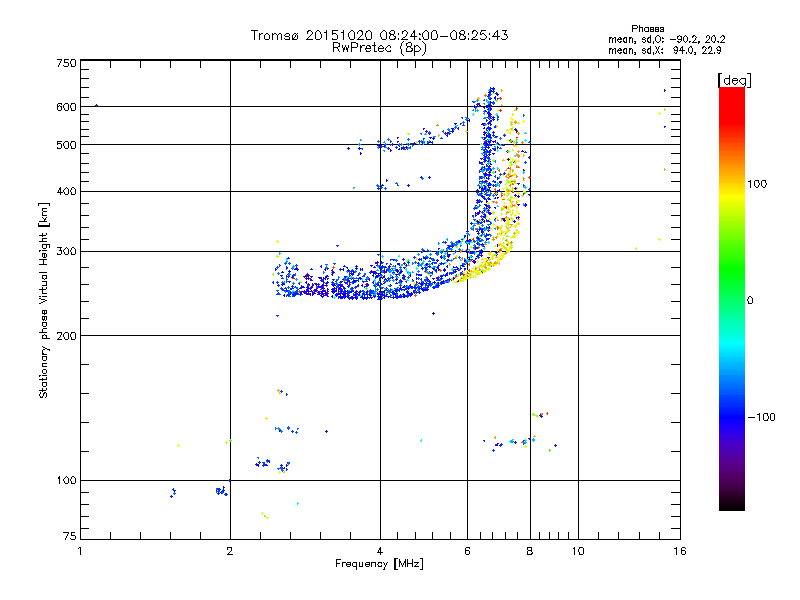
Task: Click the y-axis tick label '75'
Action: (x=70, y=536)
